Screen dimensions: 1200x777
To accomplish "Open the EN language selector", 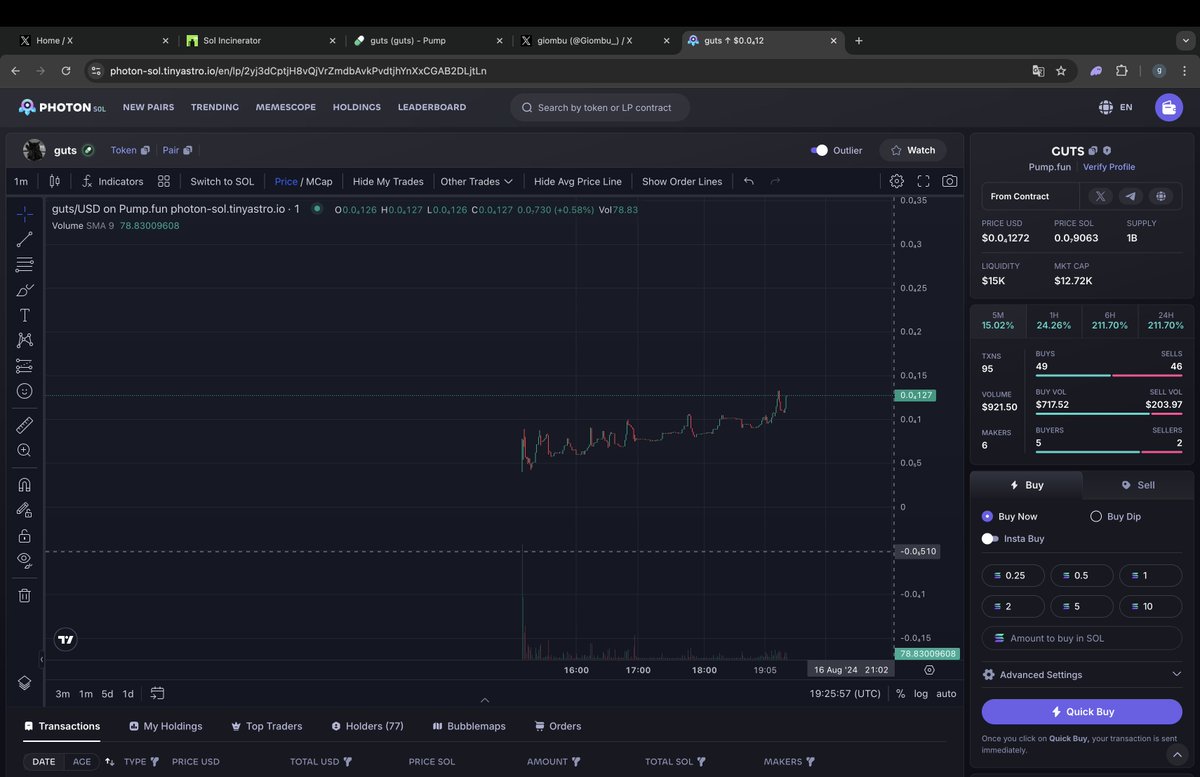I will click(1115, 107).
